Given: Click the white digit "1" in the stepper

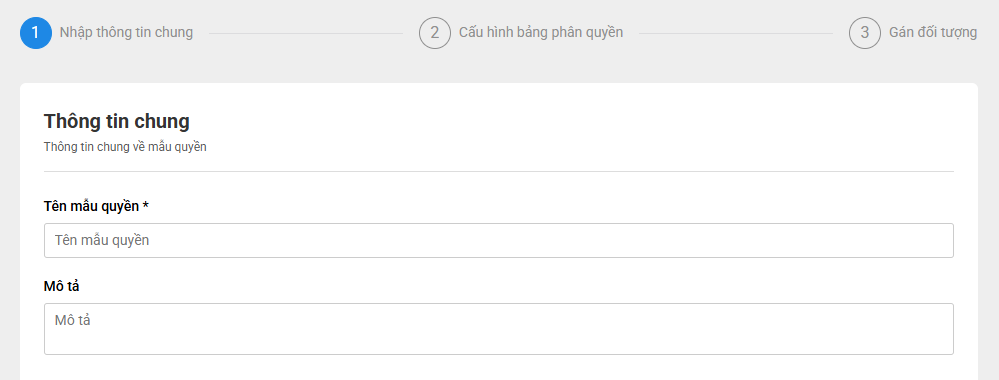Looking at the screenshot, I should coord(36,33).
